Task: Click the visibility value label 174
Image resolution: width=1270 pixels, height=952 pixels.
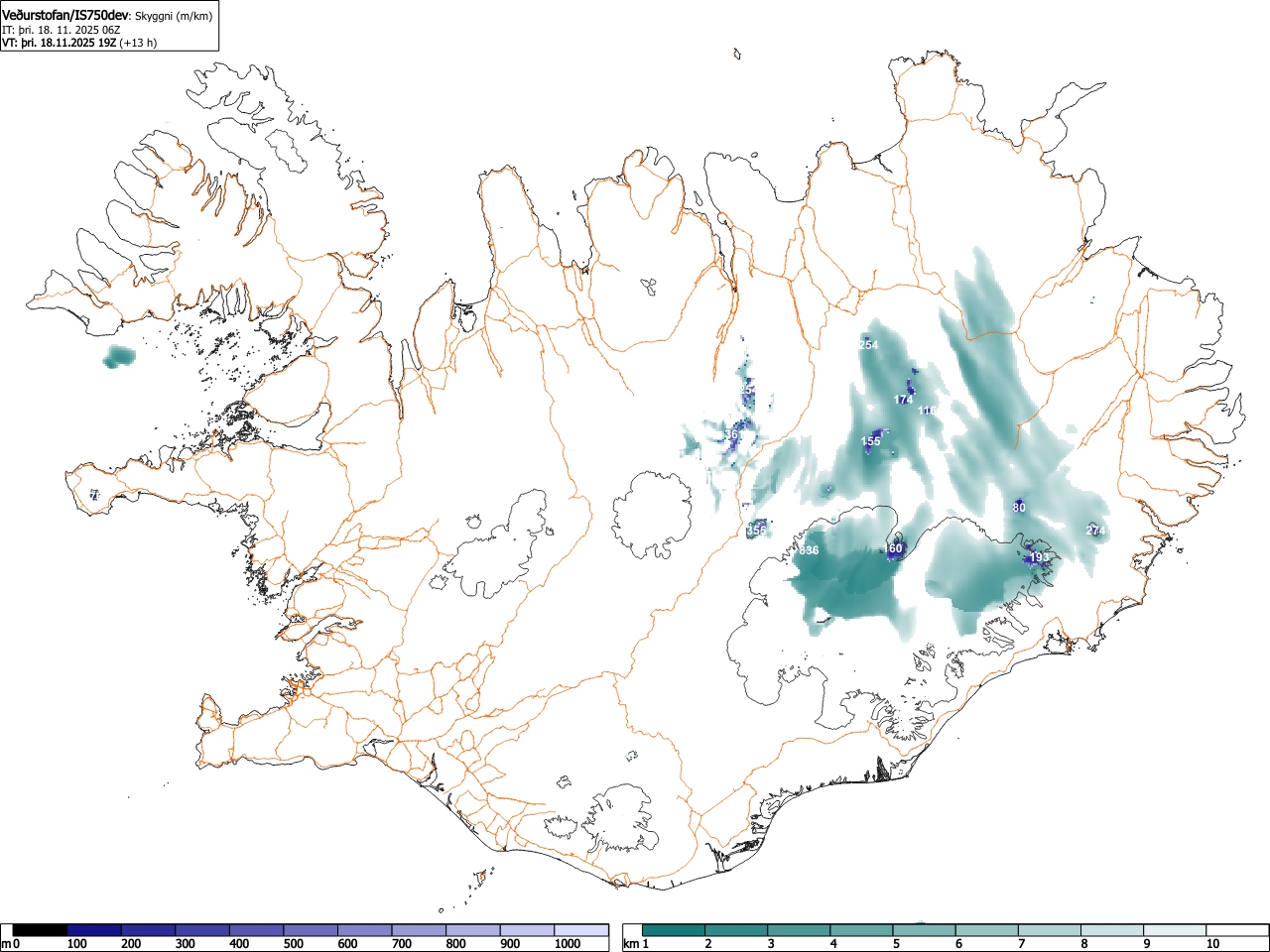Action: (903, 400)
